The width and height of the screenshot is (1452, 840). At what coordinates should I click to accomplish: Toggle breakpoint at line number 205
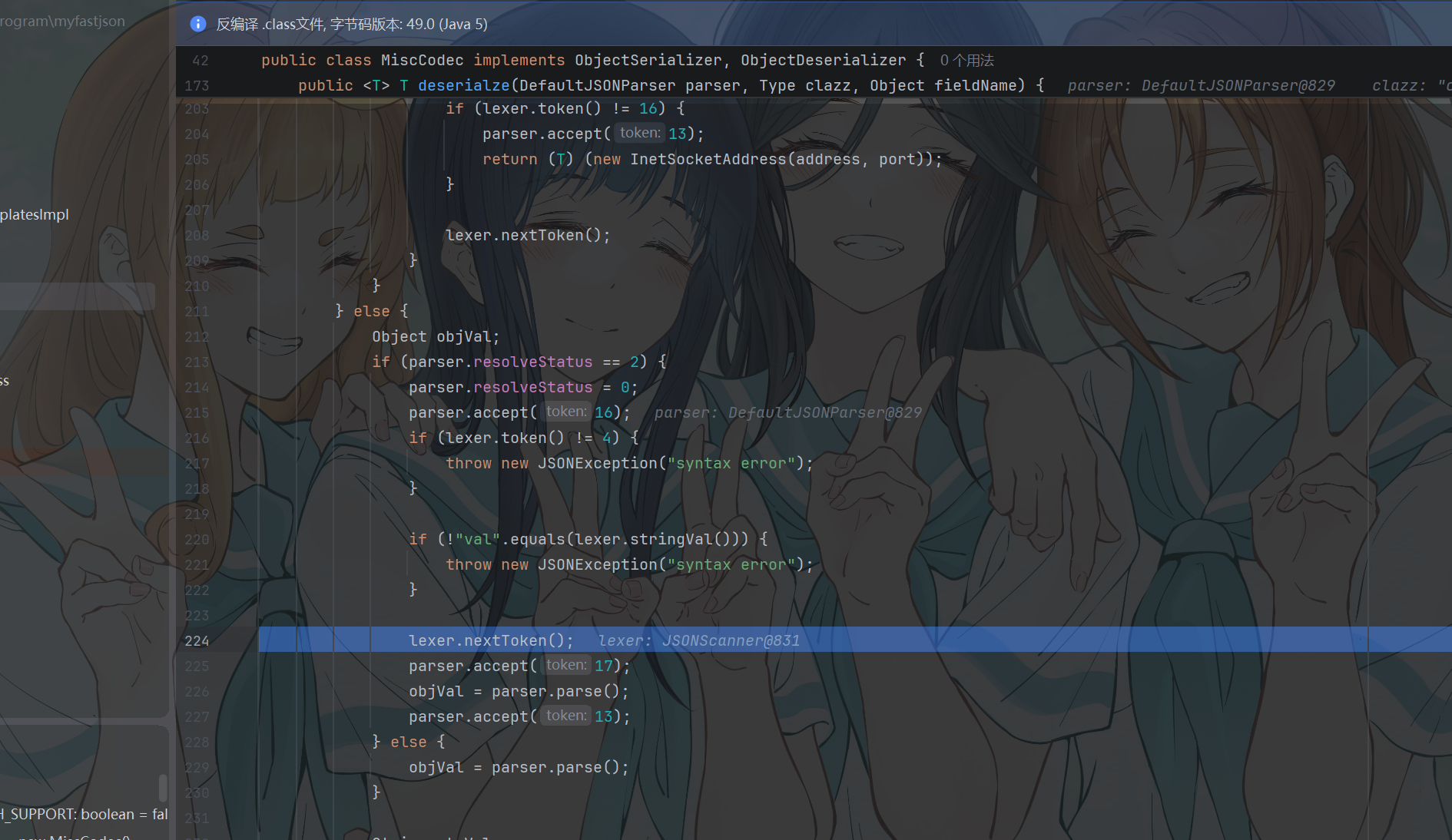pyautogui.click(x=197, y=159)
